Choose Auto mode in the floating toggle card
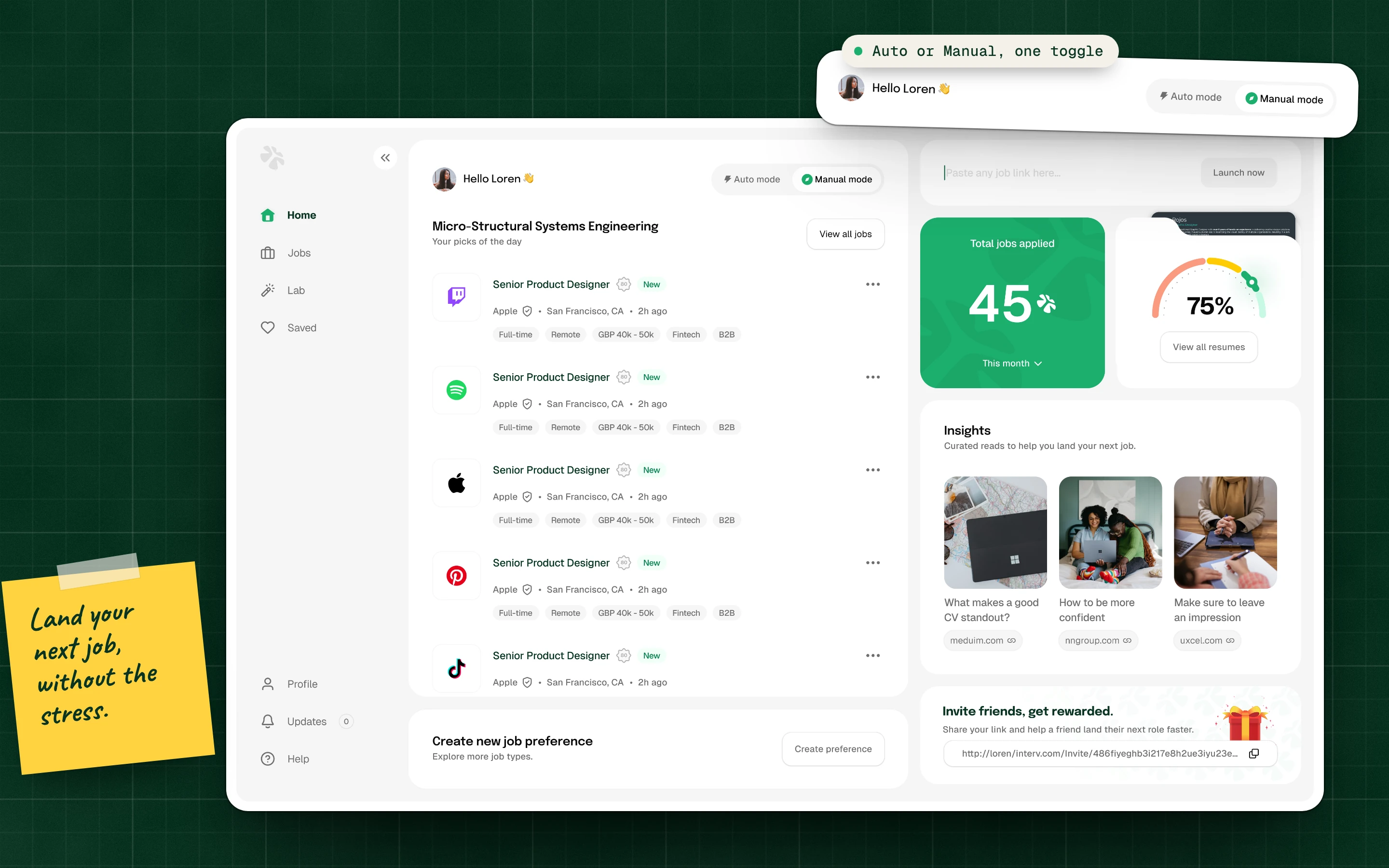This screenshot has height=868, width=1389. 1190,96
